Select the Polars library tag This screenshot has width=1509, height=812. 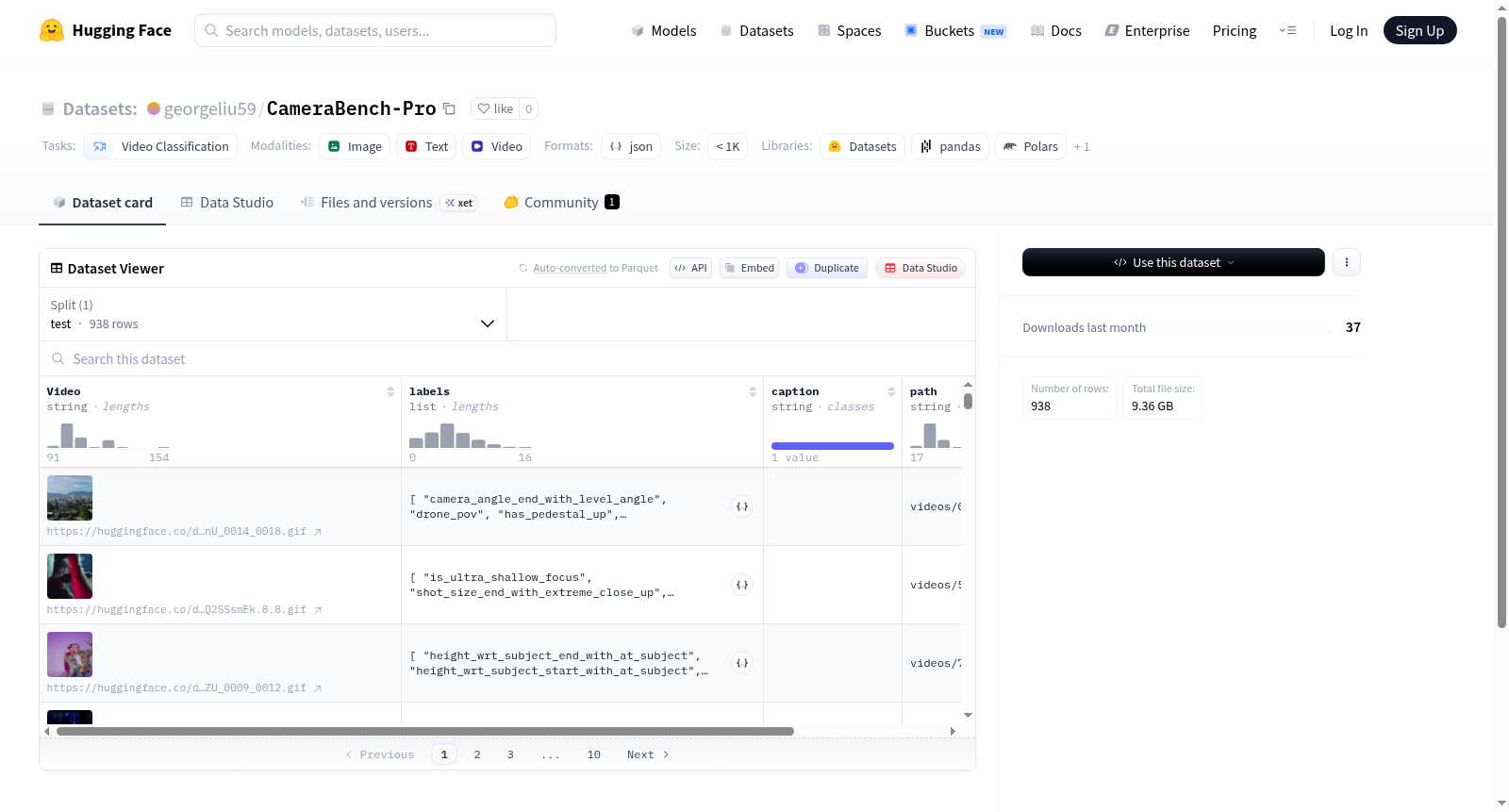point(1031,146)
